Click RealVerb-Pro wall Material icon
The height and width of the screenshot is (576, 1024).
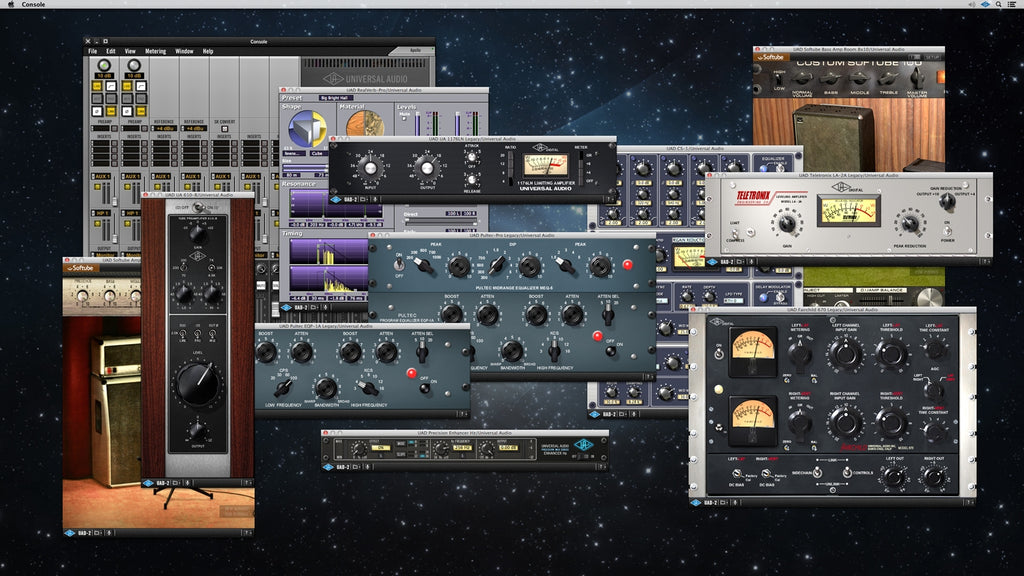click(364, 124)
